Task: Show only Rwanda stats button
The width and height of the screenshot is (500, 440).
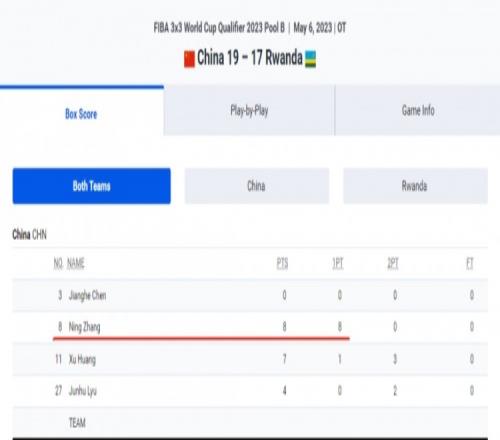Action: [x=415, y=186]
